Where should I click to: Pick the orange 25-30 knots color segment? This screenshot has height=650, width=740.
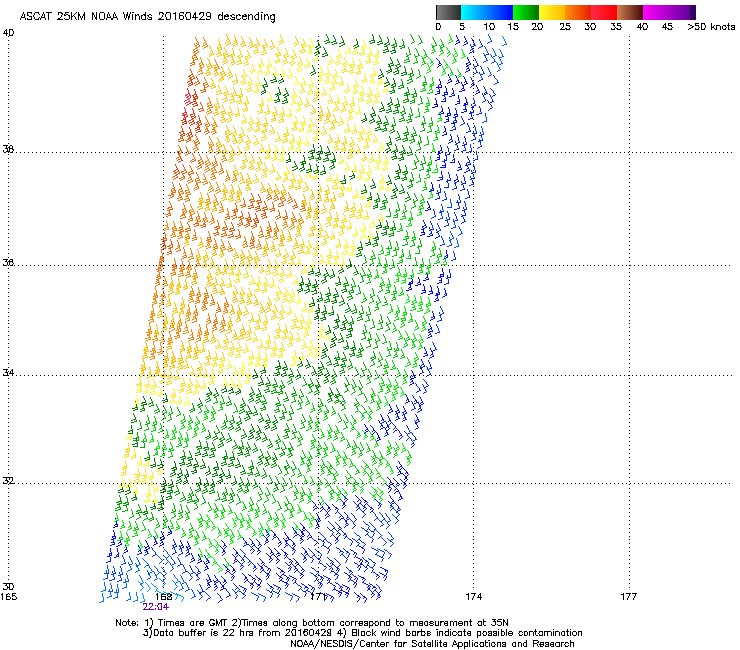[578, 12]
